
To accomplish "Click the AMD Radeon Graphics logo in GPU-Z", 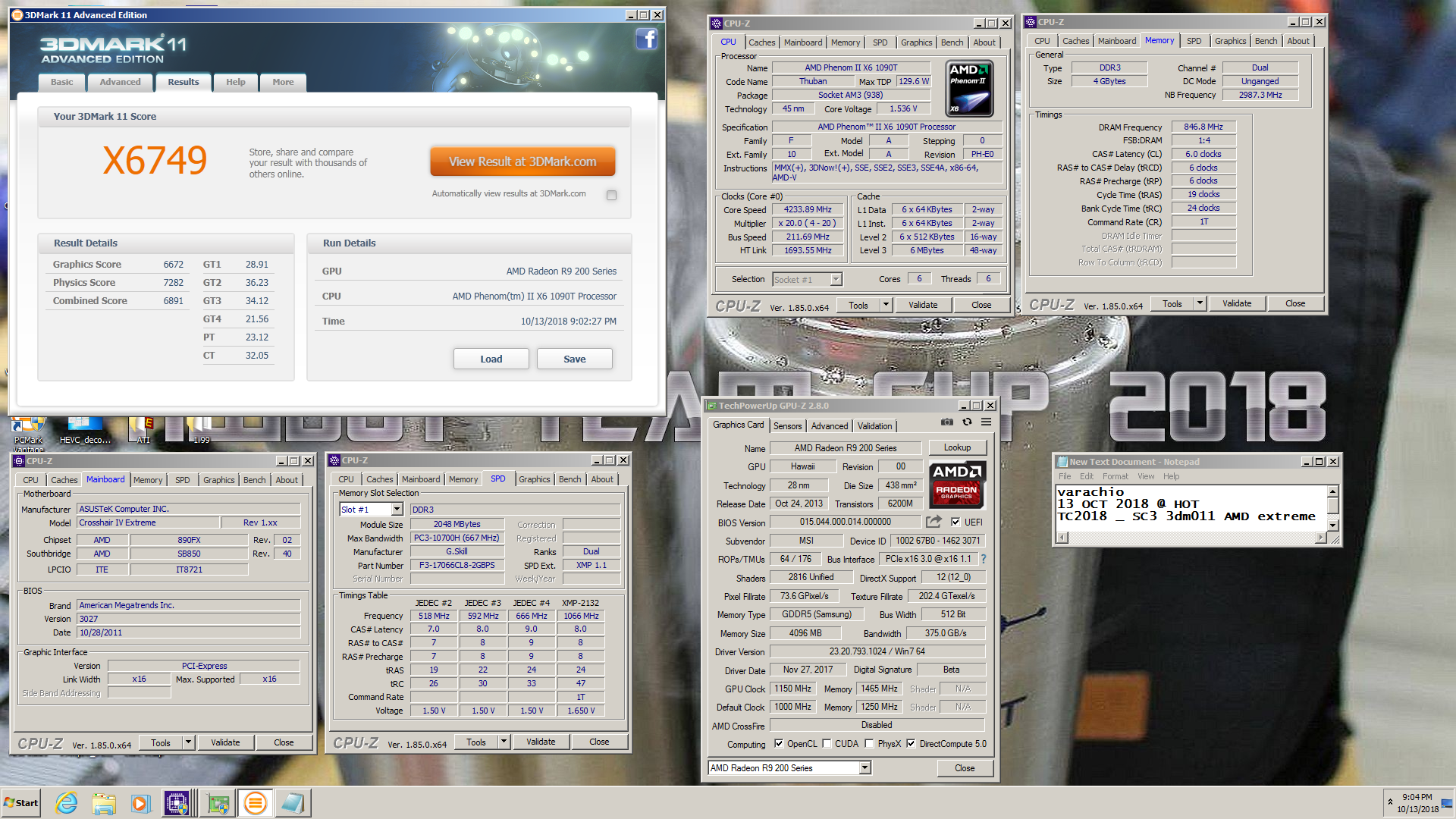I will click(x=956, y=485).
